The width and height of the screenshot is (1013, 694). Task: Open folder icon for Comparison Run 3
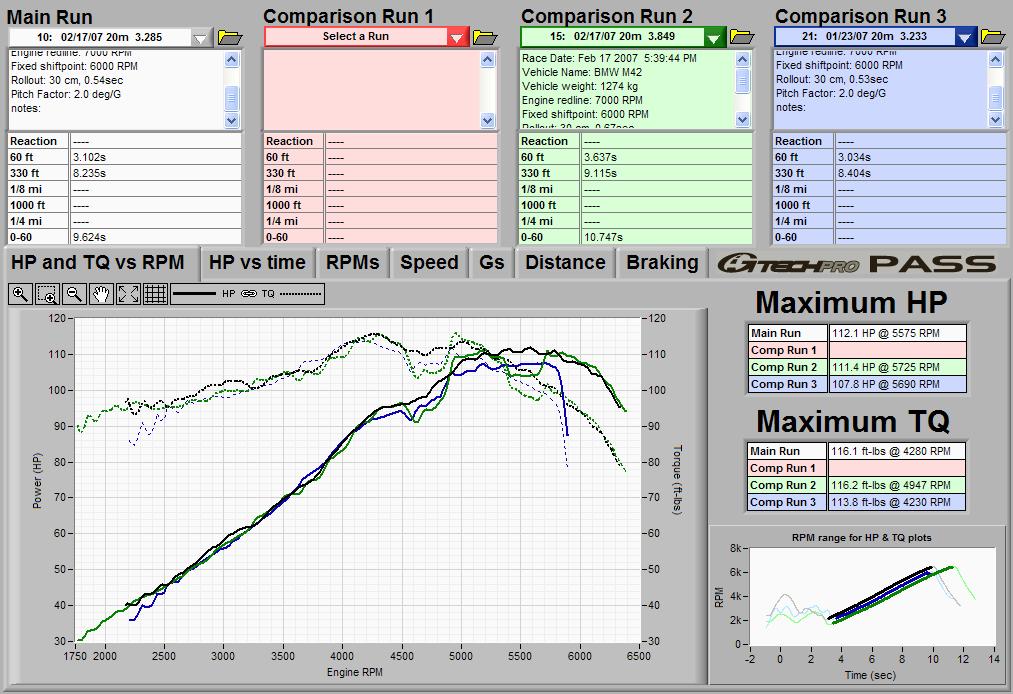click(x=993, y=37)
